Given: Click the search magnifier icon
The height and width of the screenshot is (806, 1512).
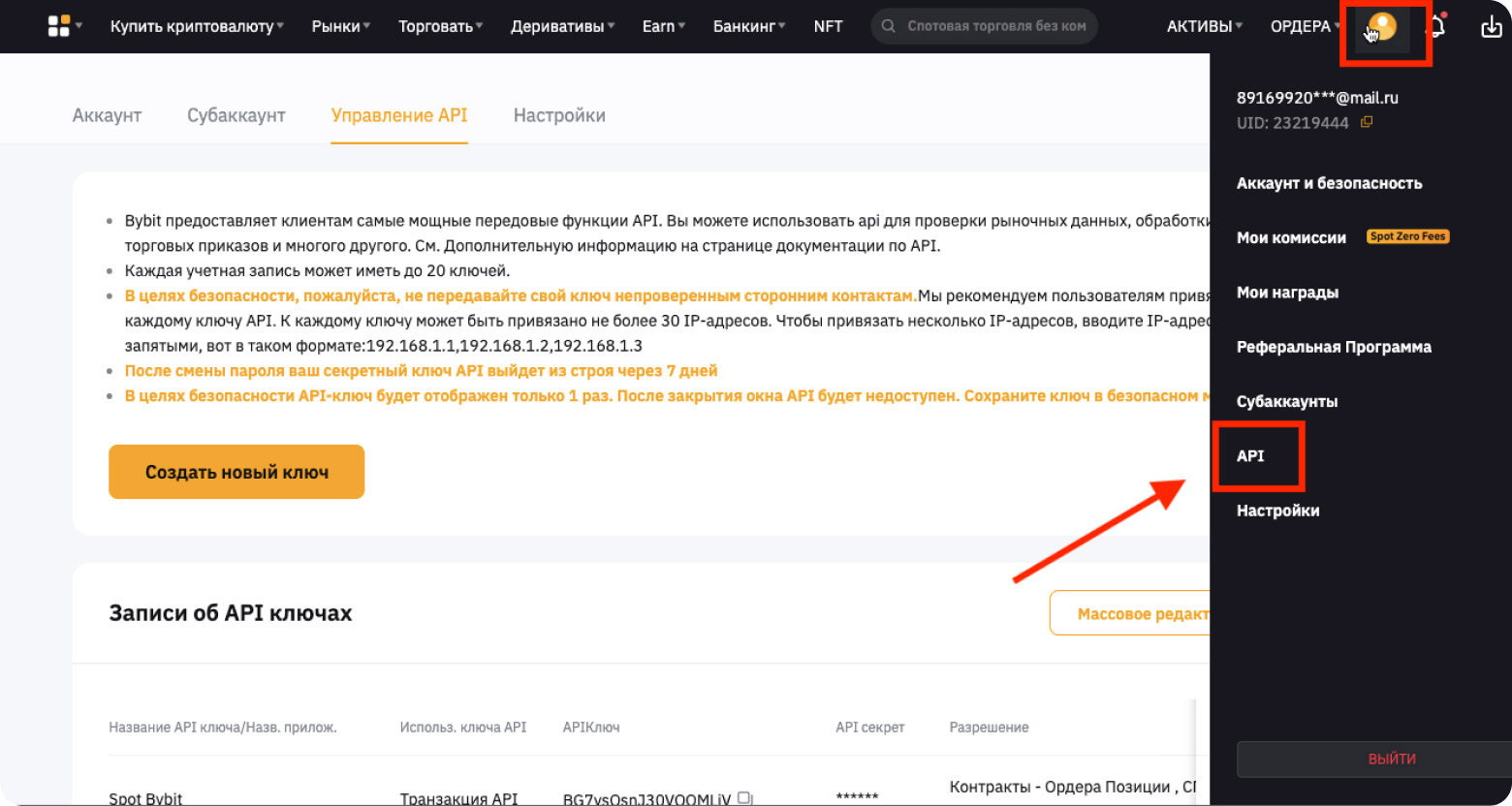Looking at the screenshot, I should pos(888,26).
